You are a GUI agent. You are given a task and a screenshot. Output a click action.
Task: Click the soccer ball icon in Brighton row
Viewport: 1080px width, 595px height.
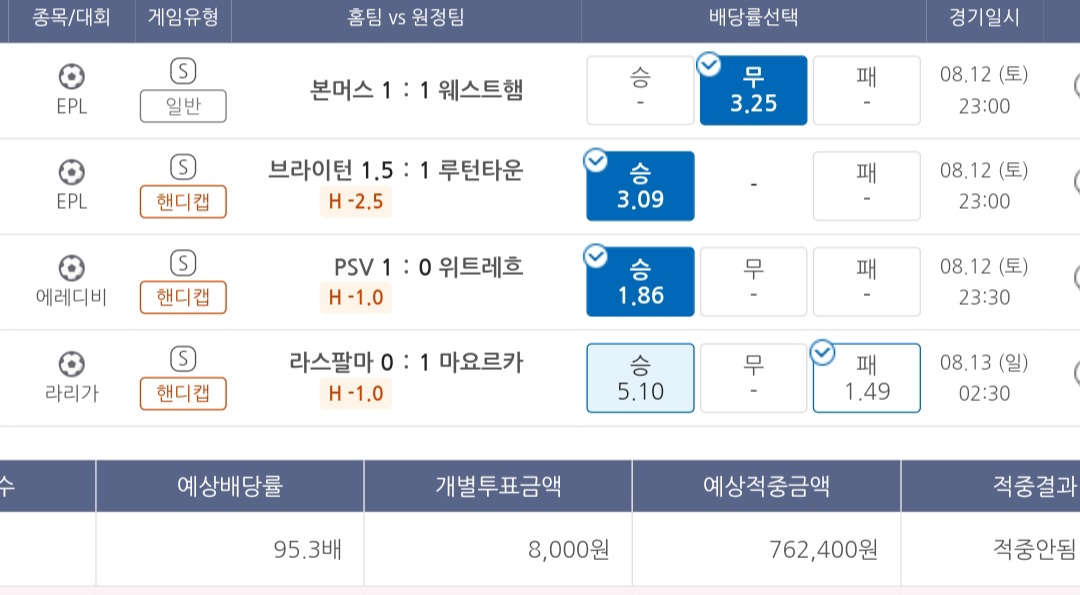(x=72, y=171)
